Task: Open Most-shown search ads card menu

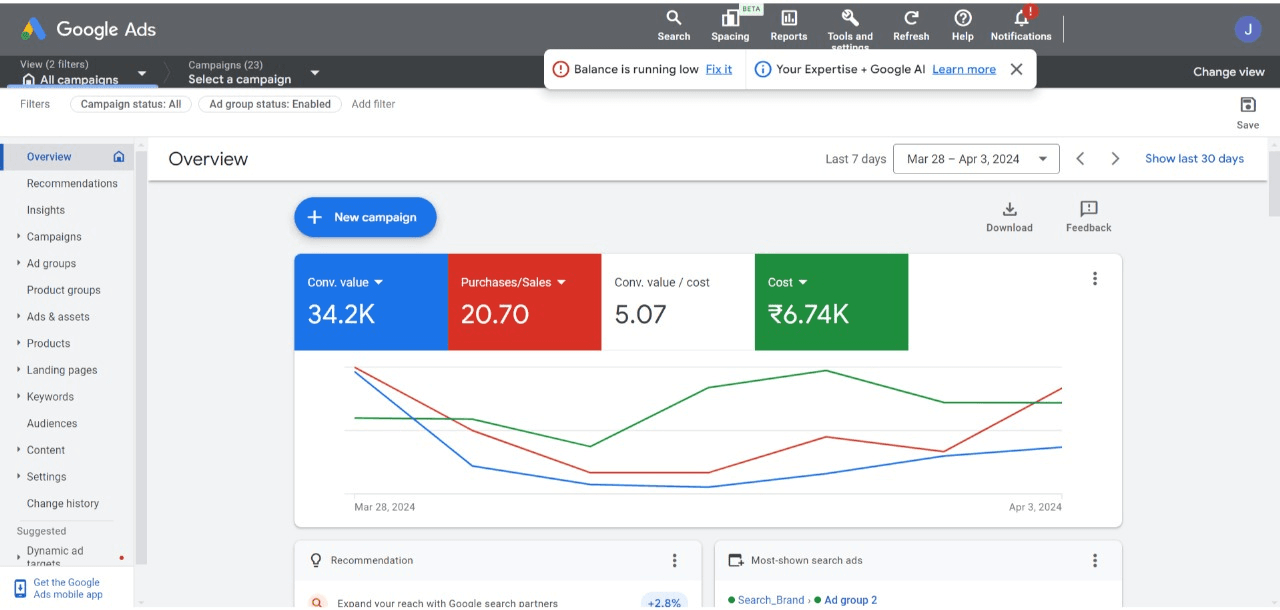Action: click(1095, 561)
